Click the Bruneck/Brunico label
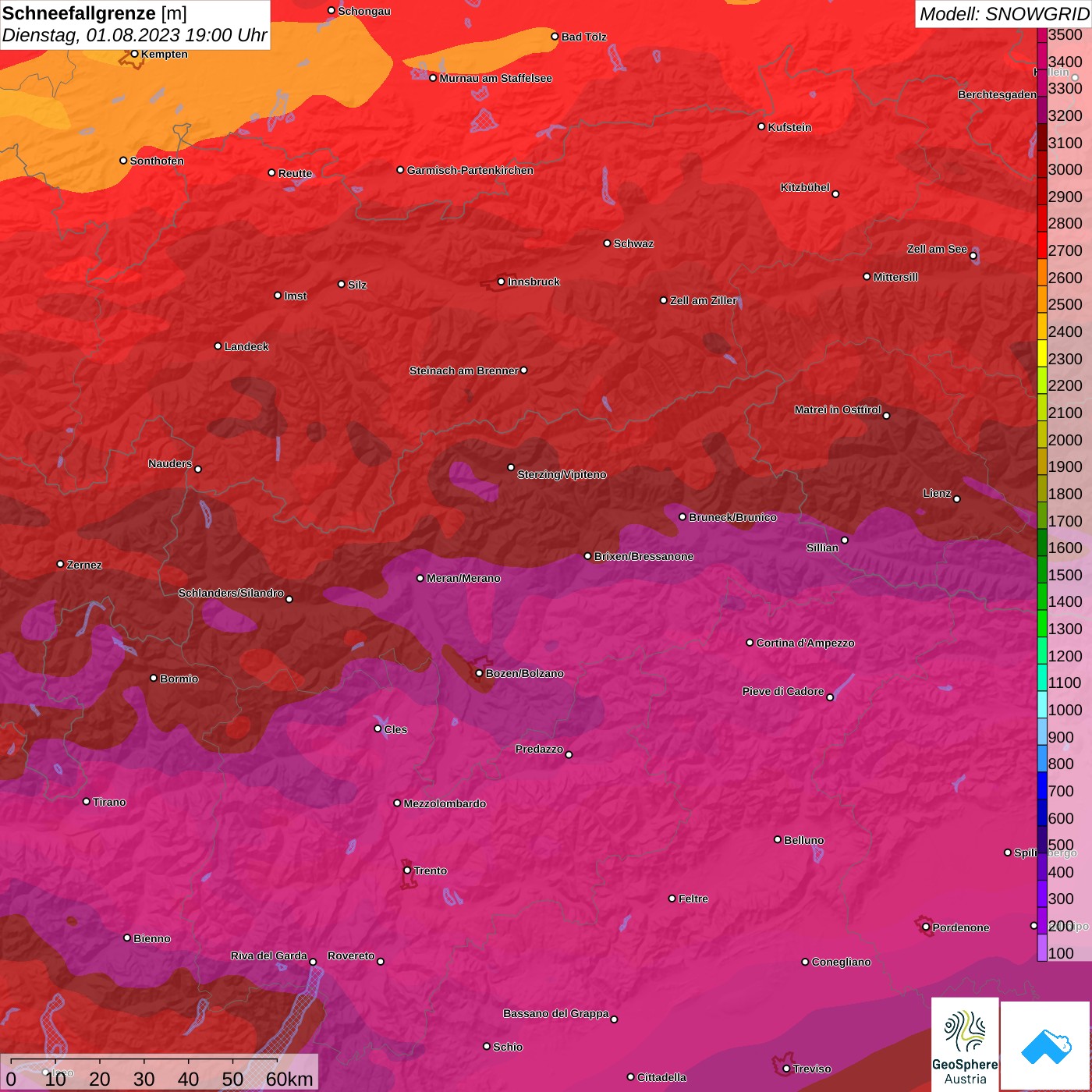Viewport: 1092px width, 1092px height. tap(732, 517)
